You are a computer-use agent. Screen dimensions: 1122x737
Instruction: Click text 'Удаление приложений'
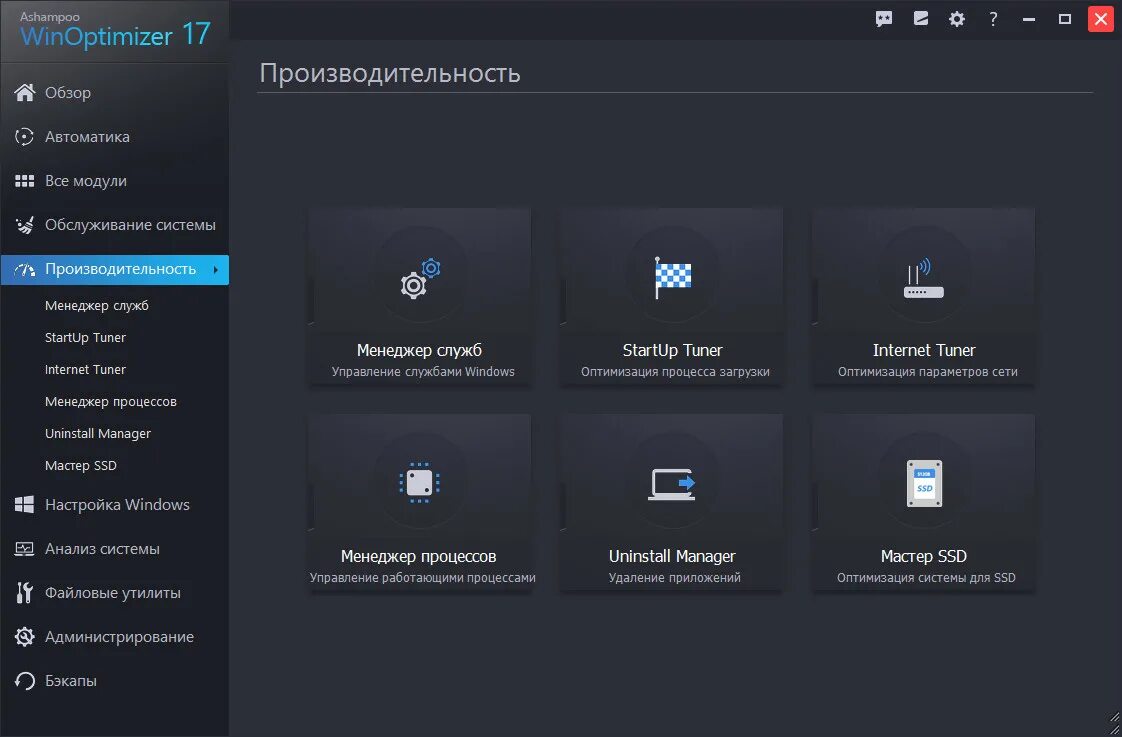pos(675,578)
